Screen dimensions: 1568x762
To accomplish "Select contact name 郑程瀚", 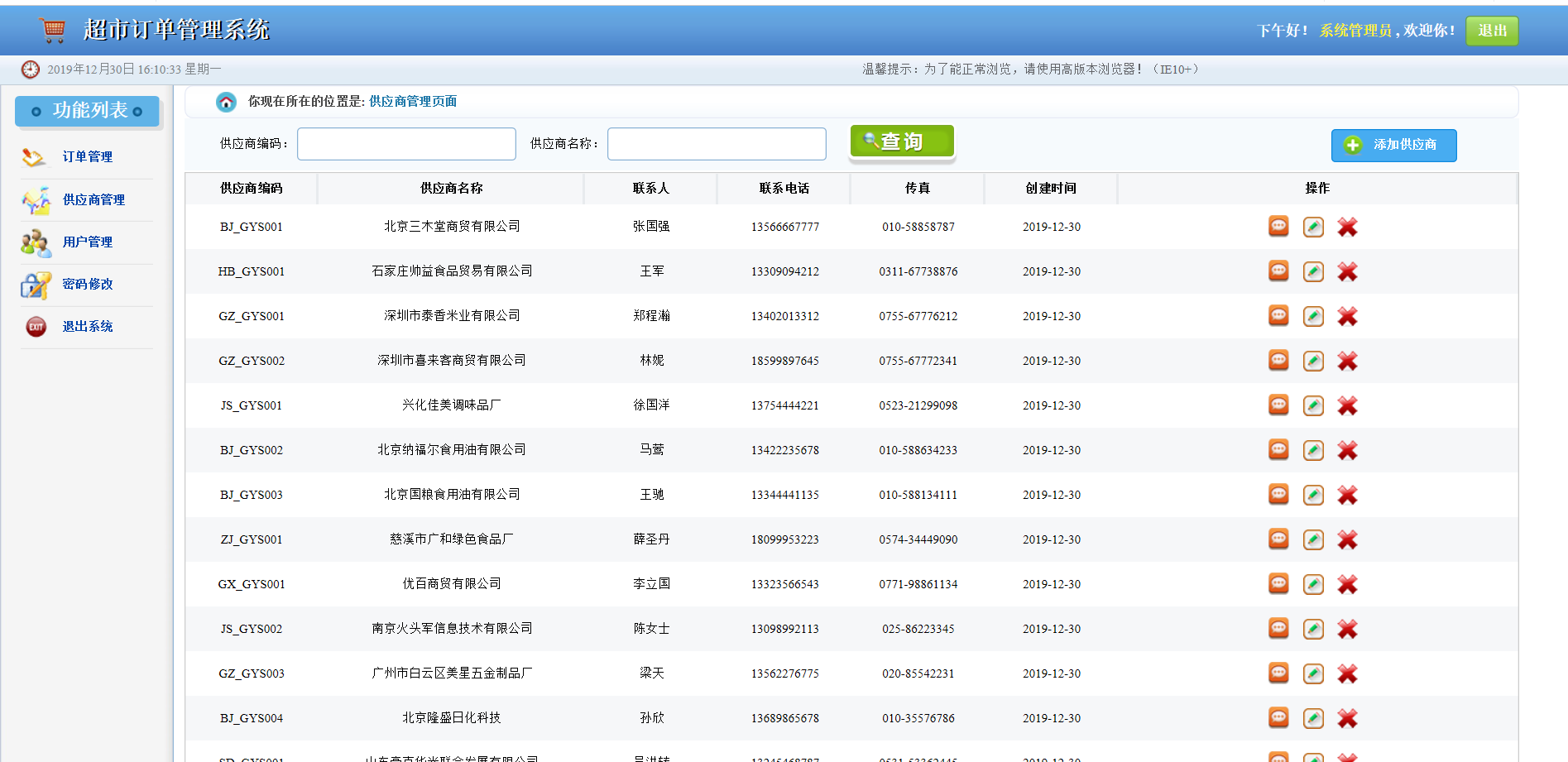I will pos(651,315).
